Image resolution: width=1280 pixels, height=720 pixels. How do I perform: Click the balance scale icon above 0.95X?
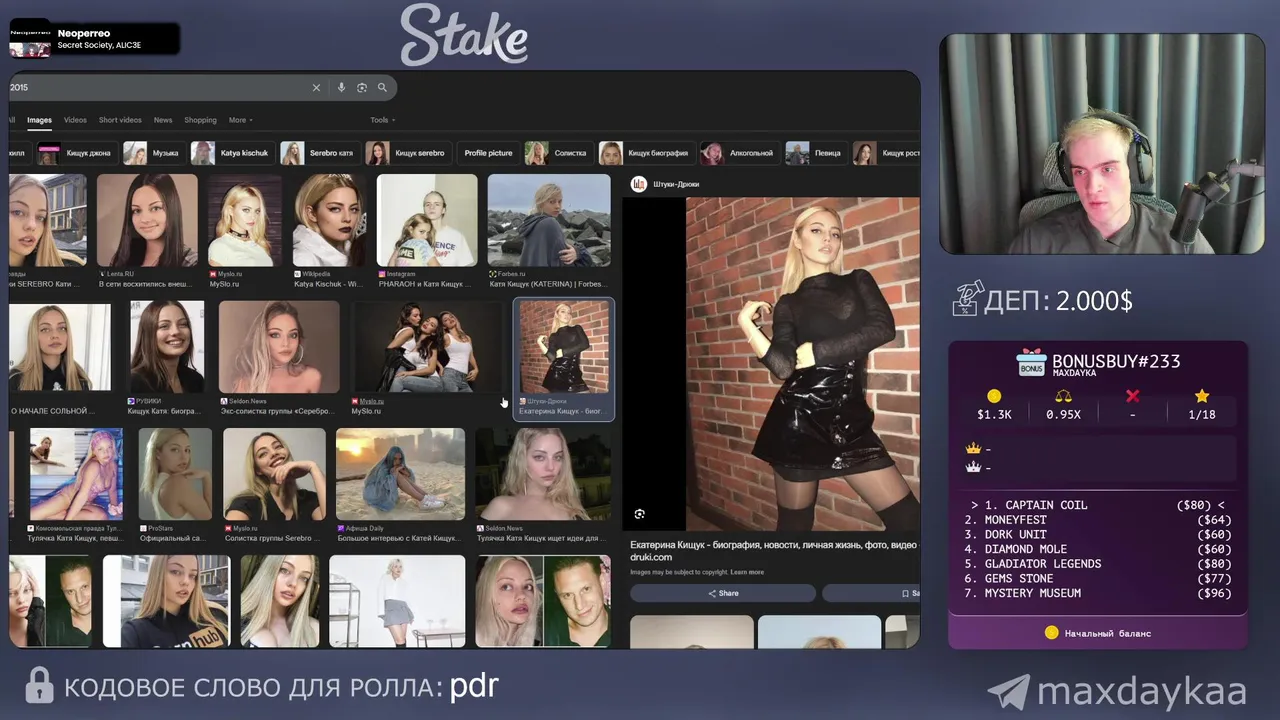tap(1063, 396)
